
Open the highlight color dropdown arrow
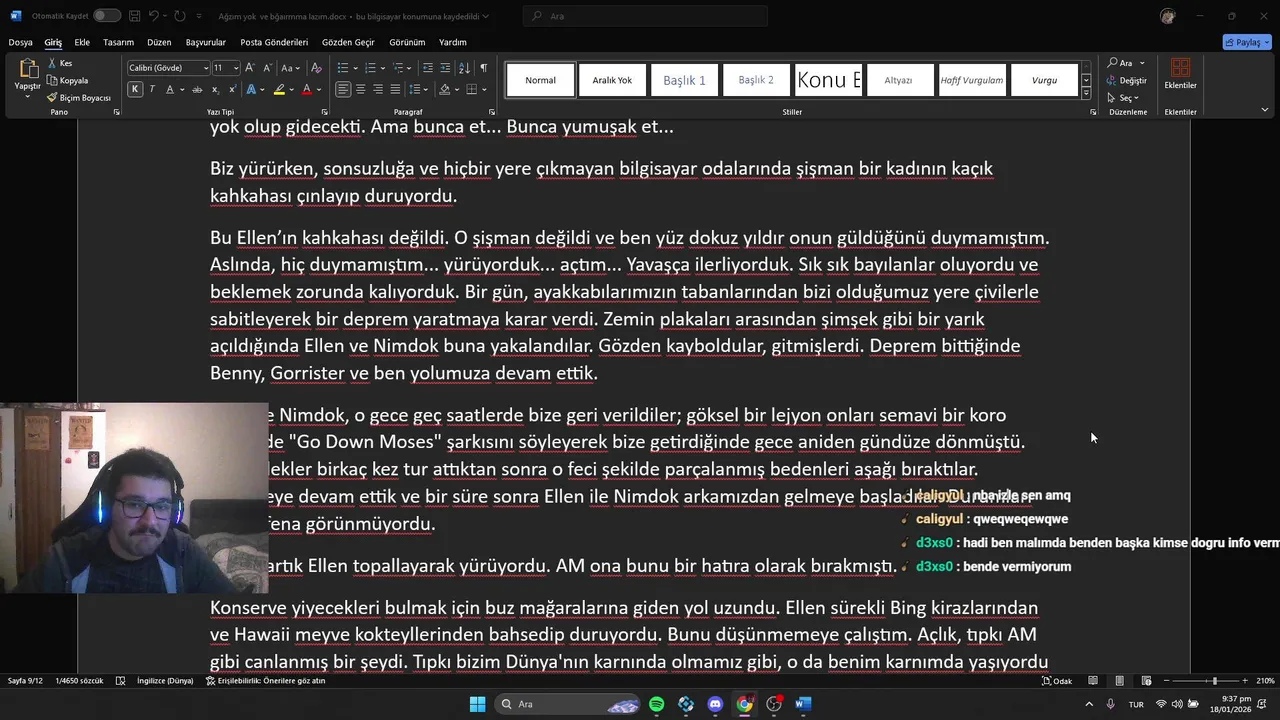[291, 90]
